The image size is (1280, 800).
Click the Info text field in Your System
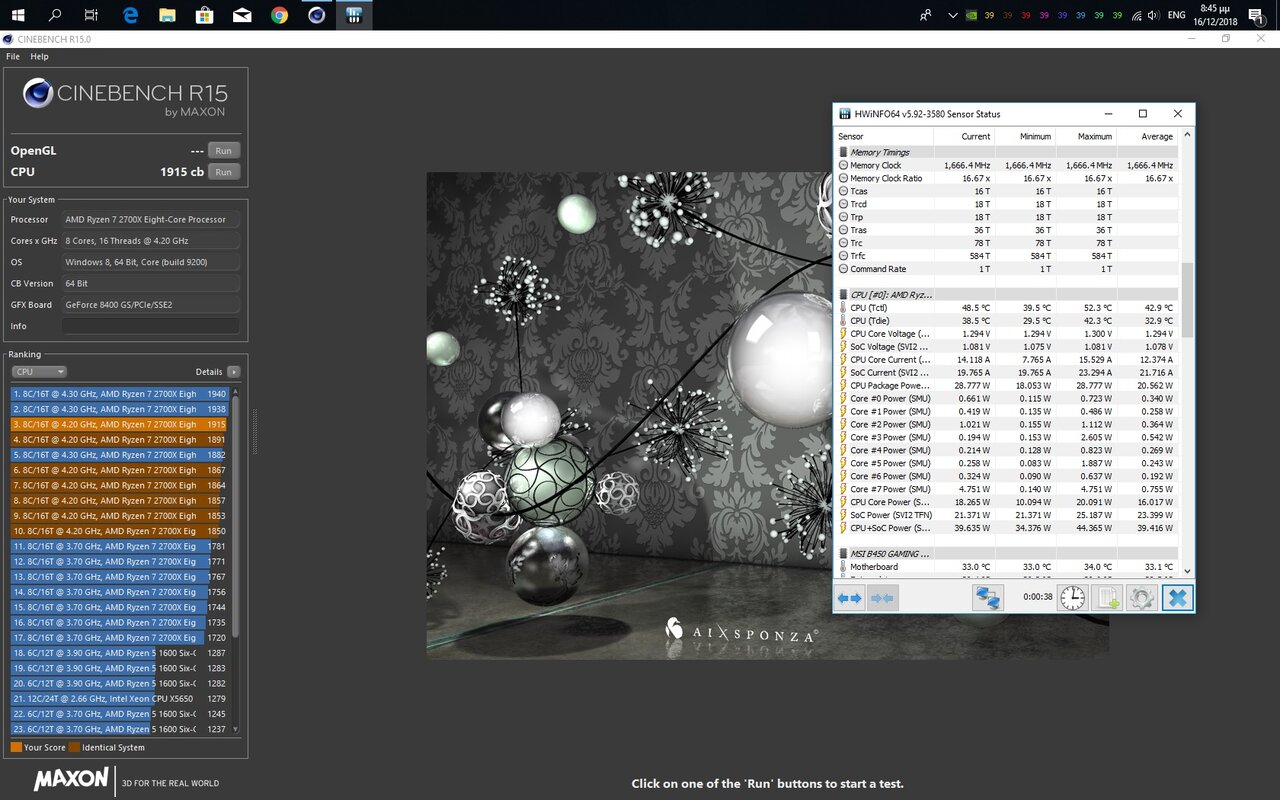point(150,326)
